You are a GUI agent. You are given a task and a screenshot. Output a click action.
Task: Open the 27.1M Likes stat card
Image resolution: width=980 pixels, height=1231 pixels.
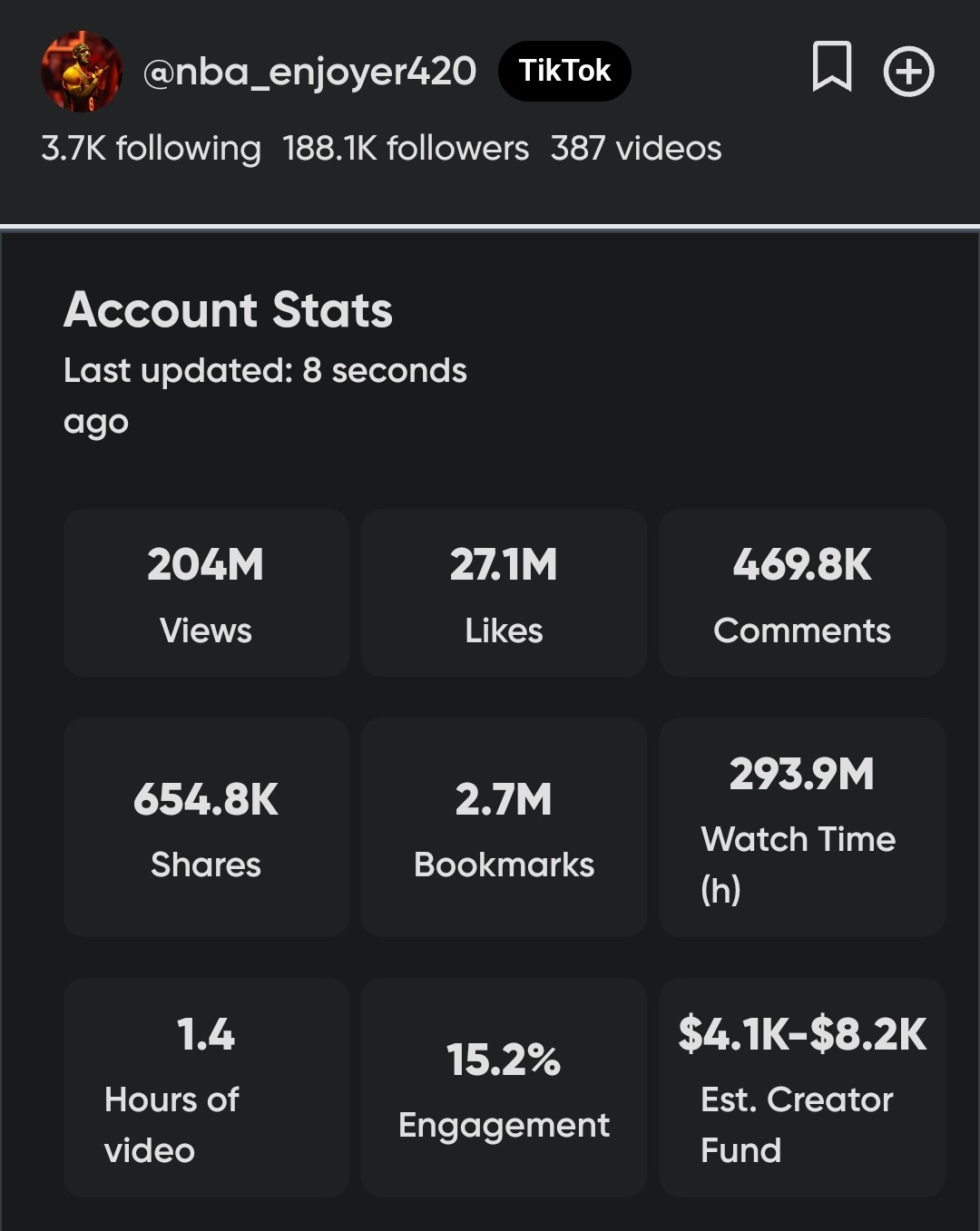504,592
